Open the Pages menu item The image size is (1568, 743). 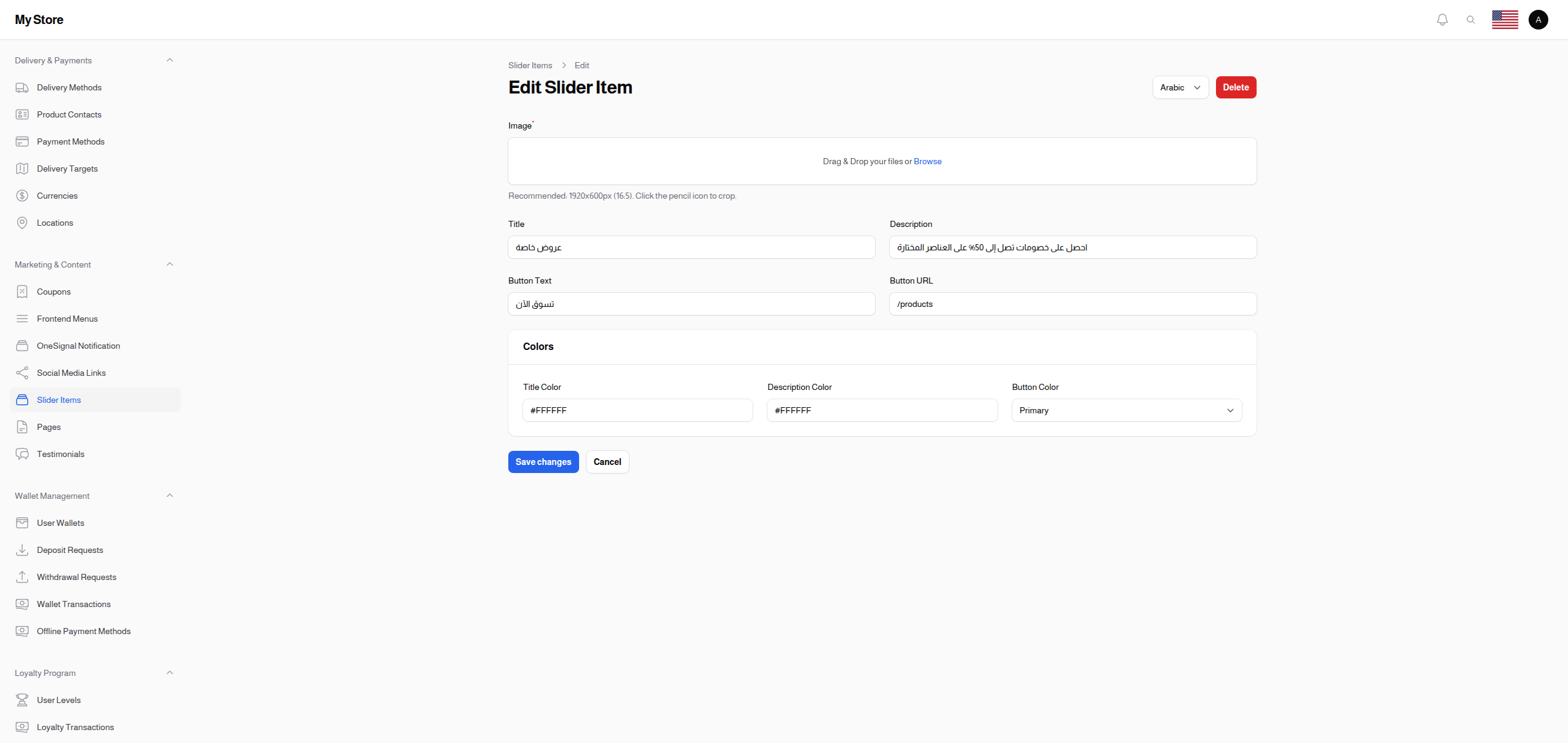point(49,427)
